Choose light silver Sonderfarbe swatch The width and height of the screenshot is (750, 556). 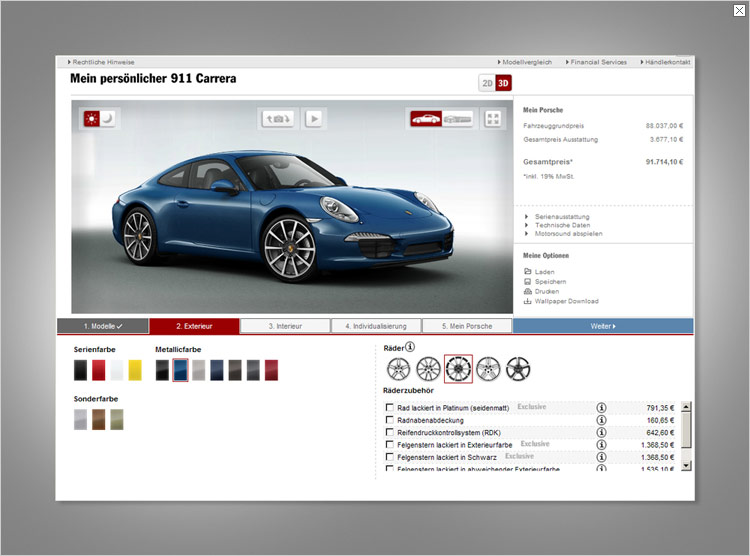[80, 420]
